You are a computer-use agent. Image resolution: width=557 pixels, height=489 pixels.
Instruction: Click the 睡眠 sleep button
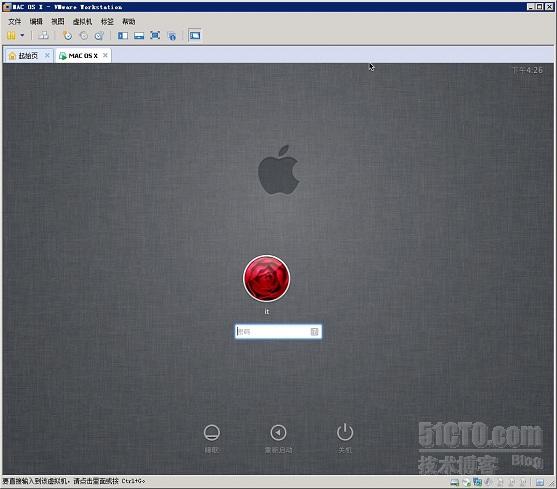point(212,438)
